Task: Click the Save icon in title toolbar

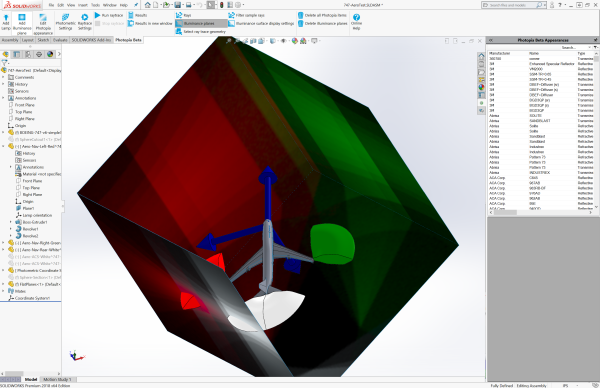Action: pos(178,5)
